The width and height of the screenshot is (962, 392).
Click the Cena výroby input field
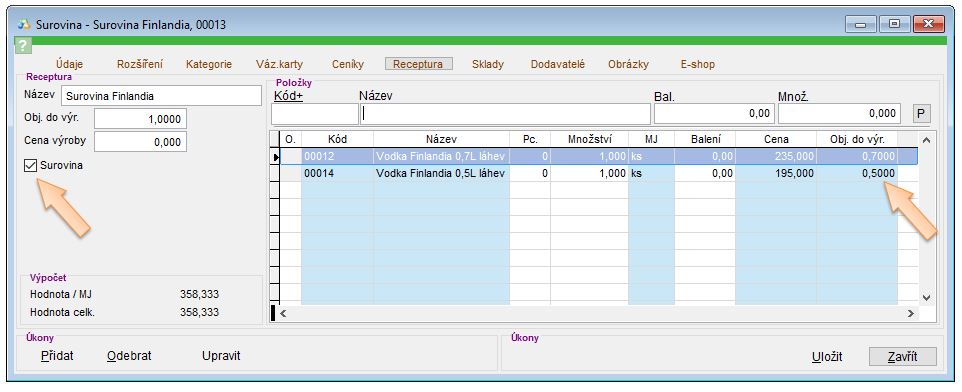tap(140, 142)
